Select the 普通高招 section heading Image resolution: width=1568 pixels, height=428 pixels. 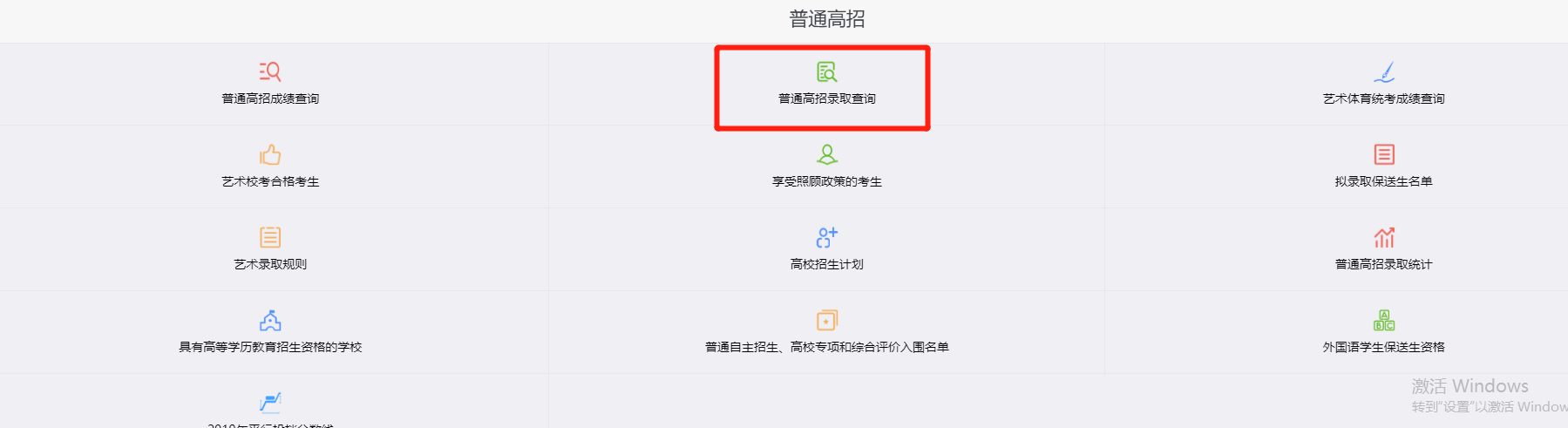tap(826, 19)
